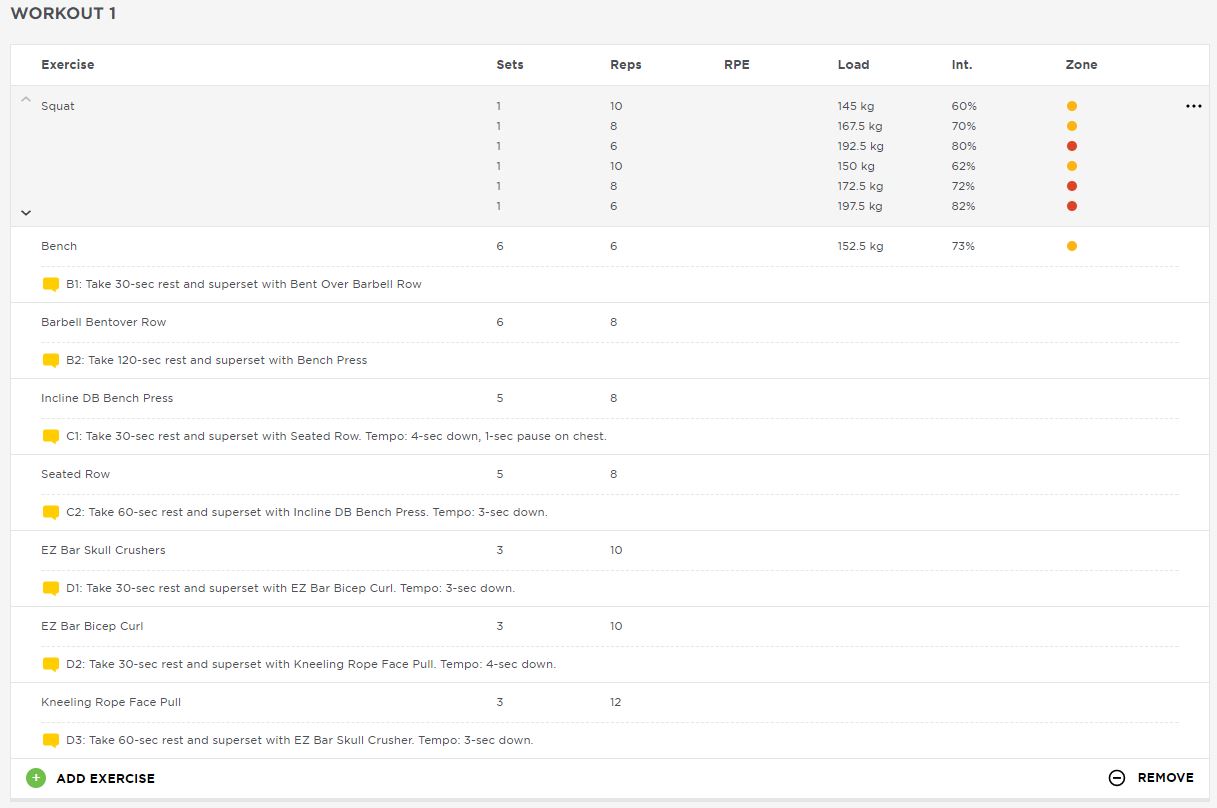Click the 167.5 kg load value
The height and width of the screenshot is (808, 1217).
[861, 126]
